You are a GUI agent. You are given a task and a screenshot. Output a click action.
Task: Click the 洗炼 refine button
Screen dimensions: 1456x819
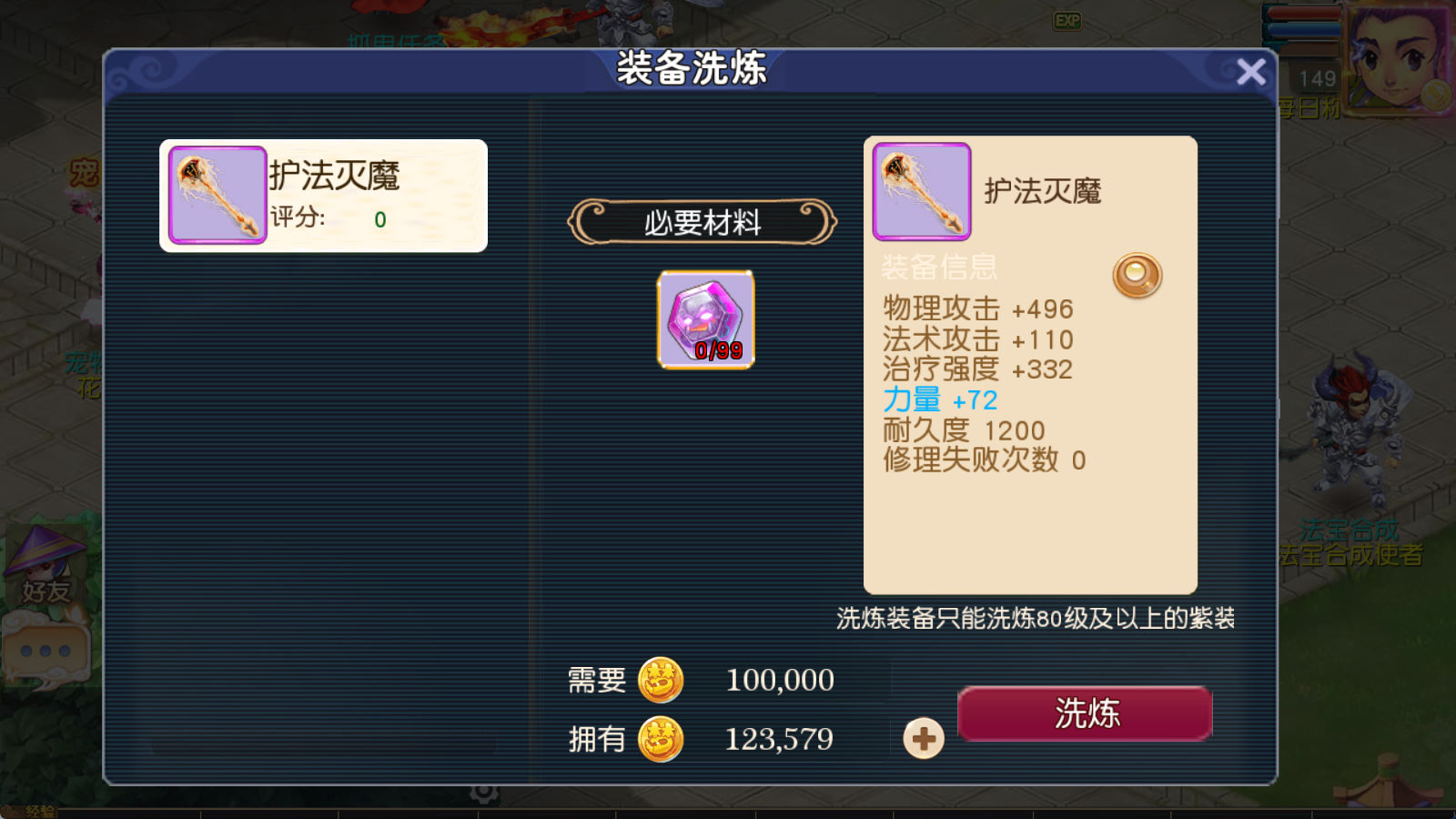click(x=1085, y=713)
